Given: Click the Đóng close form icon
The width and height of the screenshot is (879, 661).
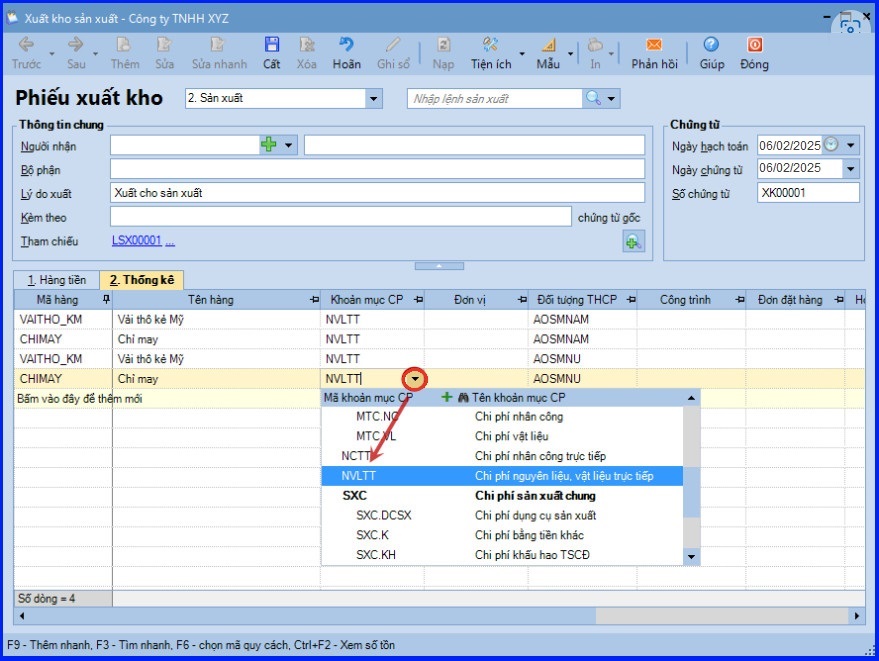Looking at the screenshot, I should (x=754, y=46).
